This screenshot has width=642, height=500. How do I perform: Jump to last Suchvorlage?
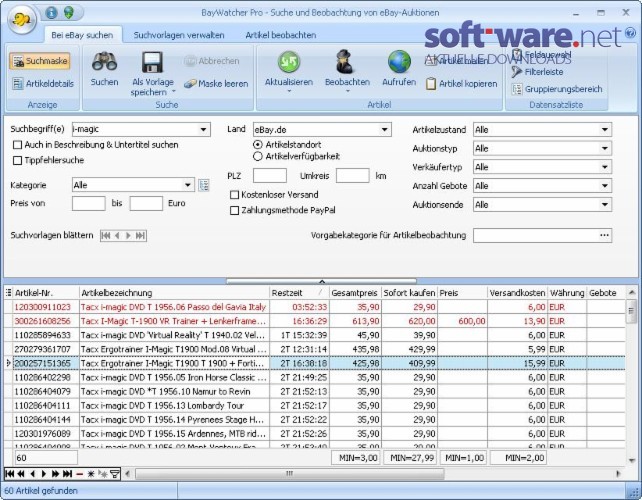point(140,235)
